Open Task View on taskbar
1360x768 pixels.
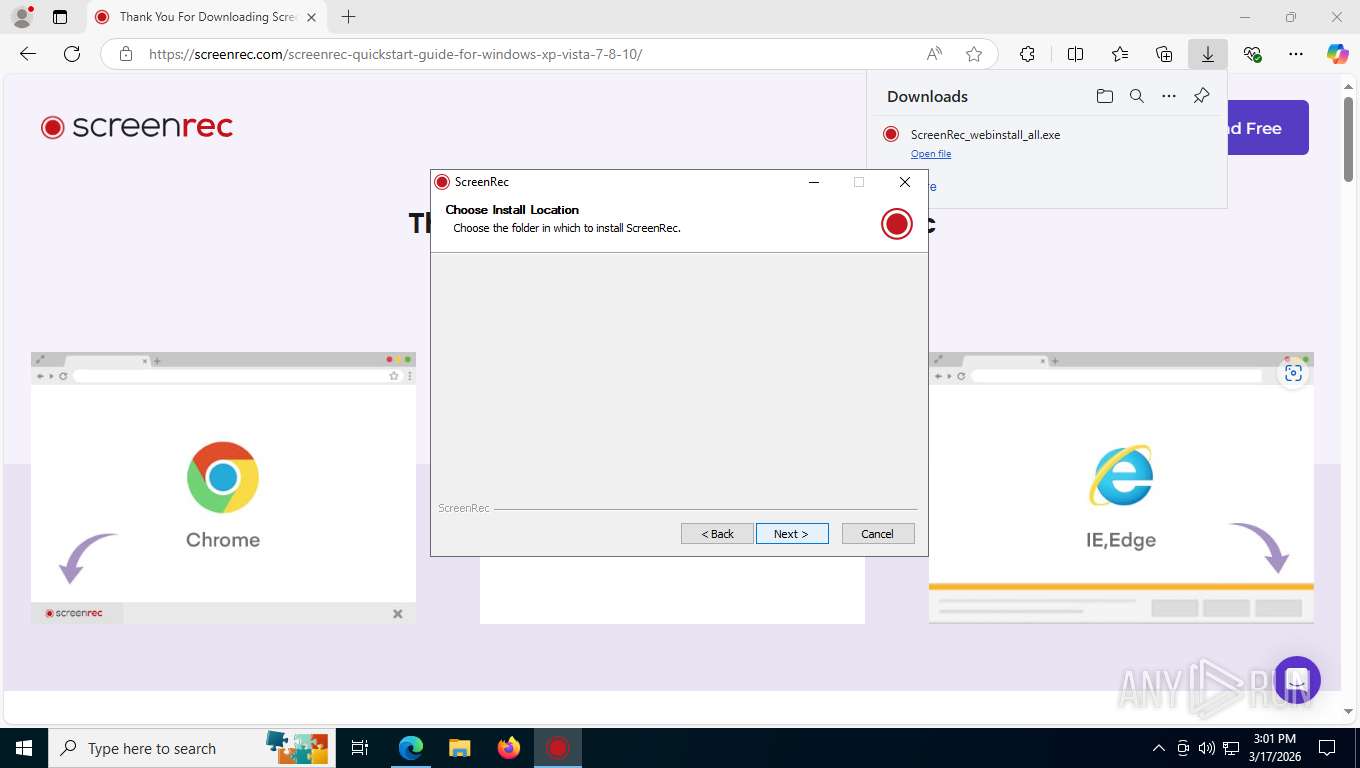[x=360, y=748]
